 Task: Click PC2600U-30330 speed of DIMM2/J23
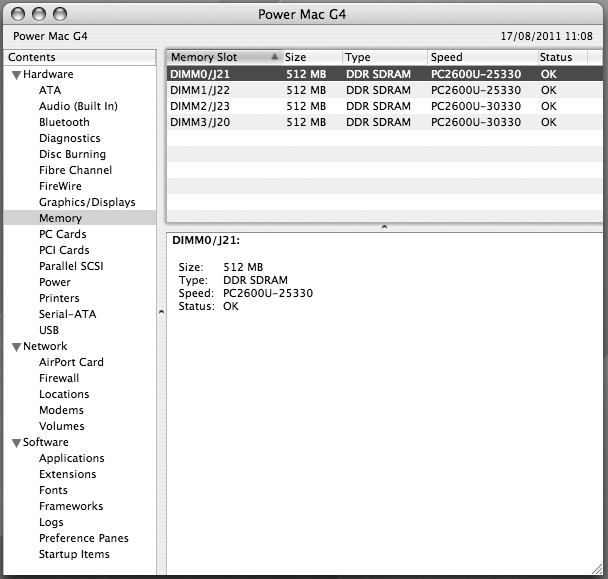tap(476, 106)
